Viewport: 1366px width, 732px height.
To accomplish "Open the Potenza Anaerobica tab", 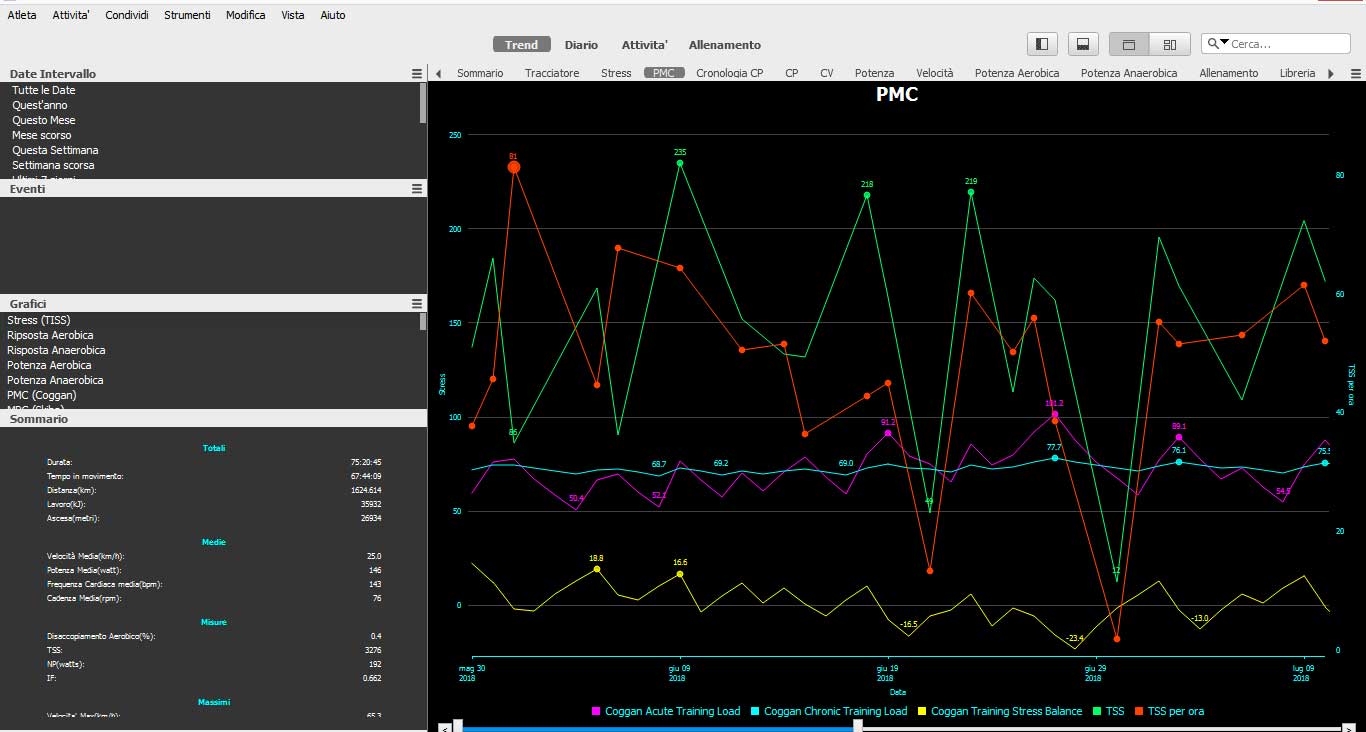I will pos(1129,73).
